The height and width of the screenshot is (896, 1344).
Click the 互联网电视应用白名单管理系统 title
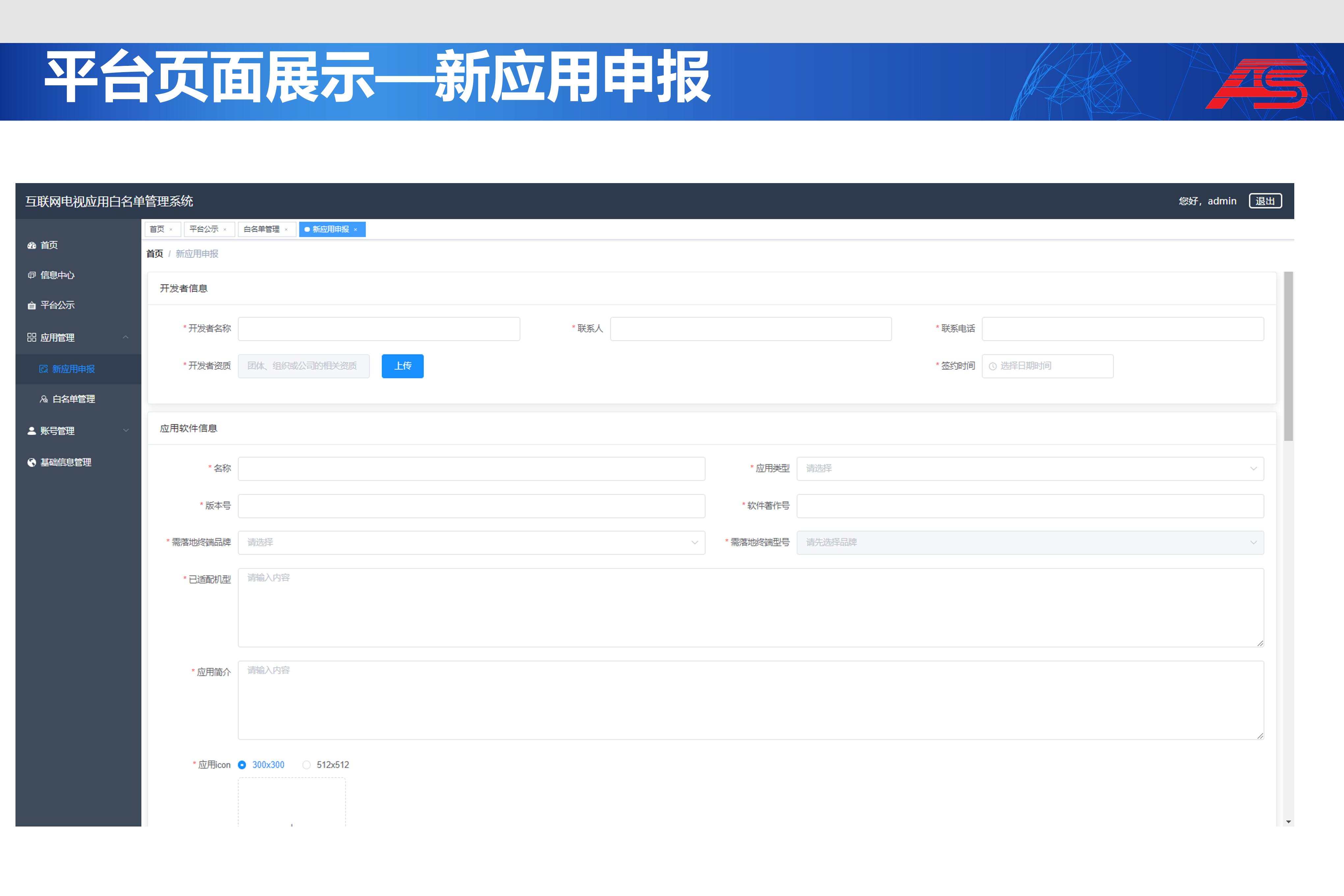tap(109, 201)
